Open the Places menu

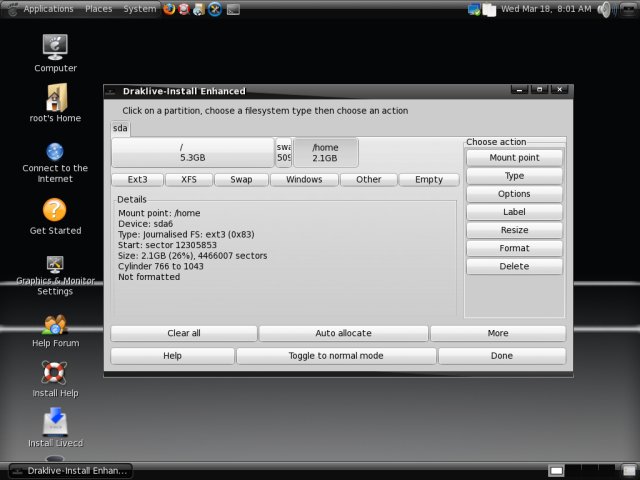tap(98, 9)
